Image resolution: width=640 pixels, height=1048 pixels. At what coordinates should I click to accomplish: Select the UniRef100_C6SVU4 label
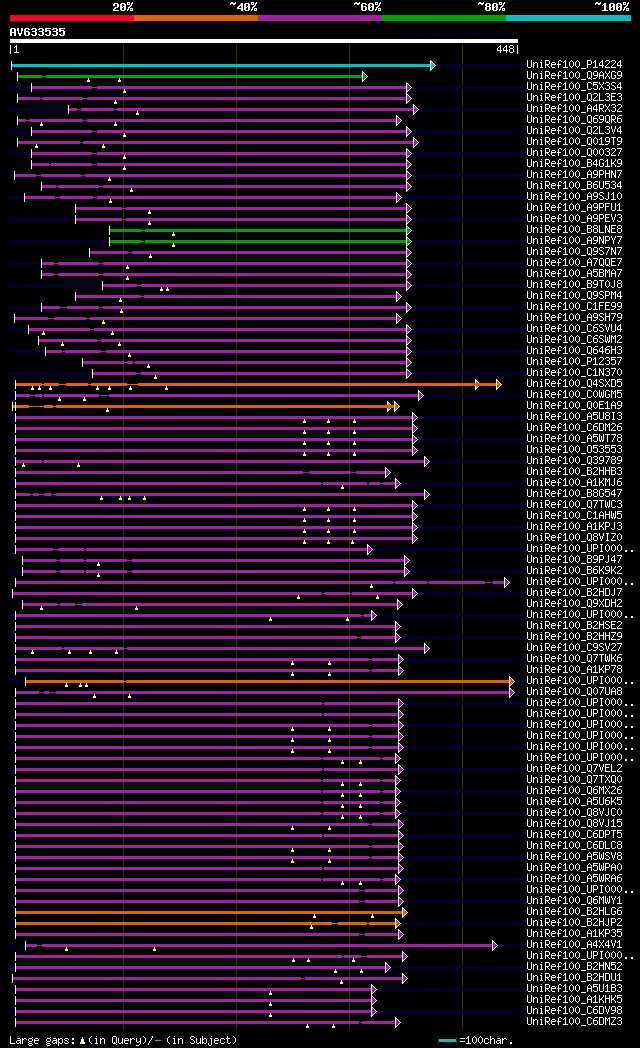click(574, 328)
